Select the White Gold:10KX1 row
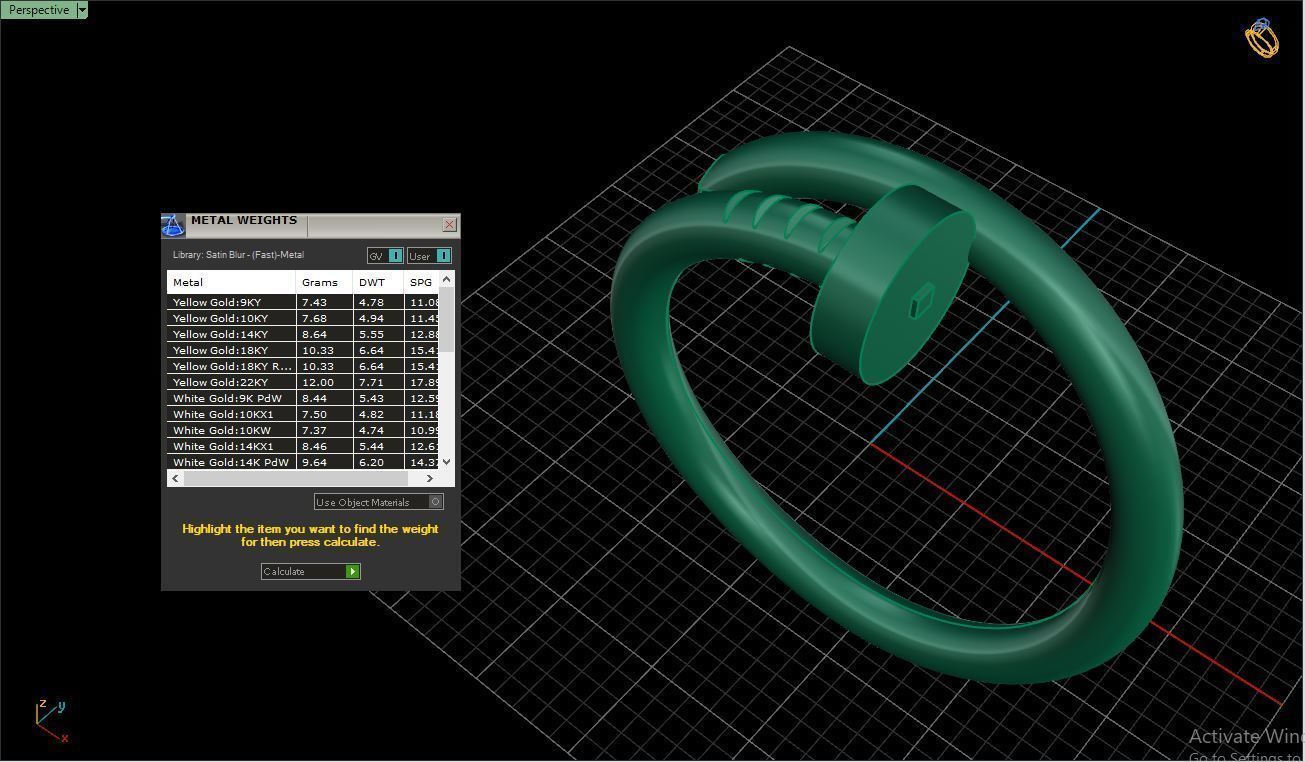This screenshot has height=762, width=1305. [303, 414]
